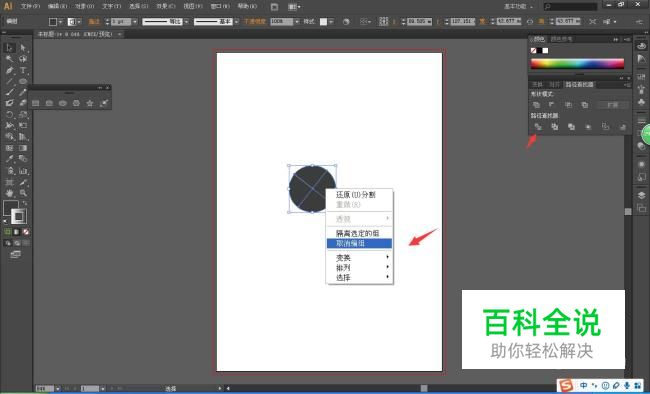This screenshot has width=650, height=394.
Task: Set paint mode to Color in toolbox
Action: 7,232
